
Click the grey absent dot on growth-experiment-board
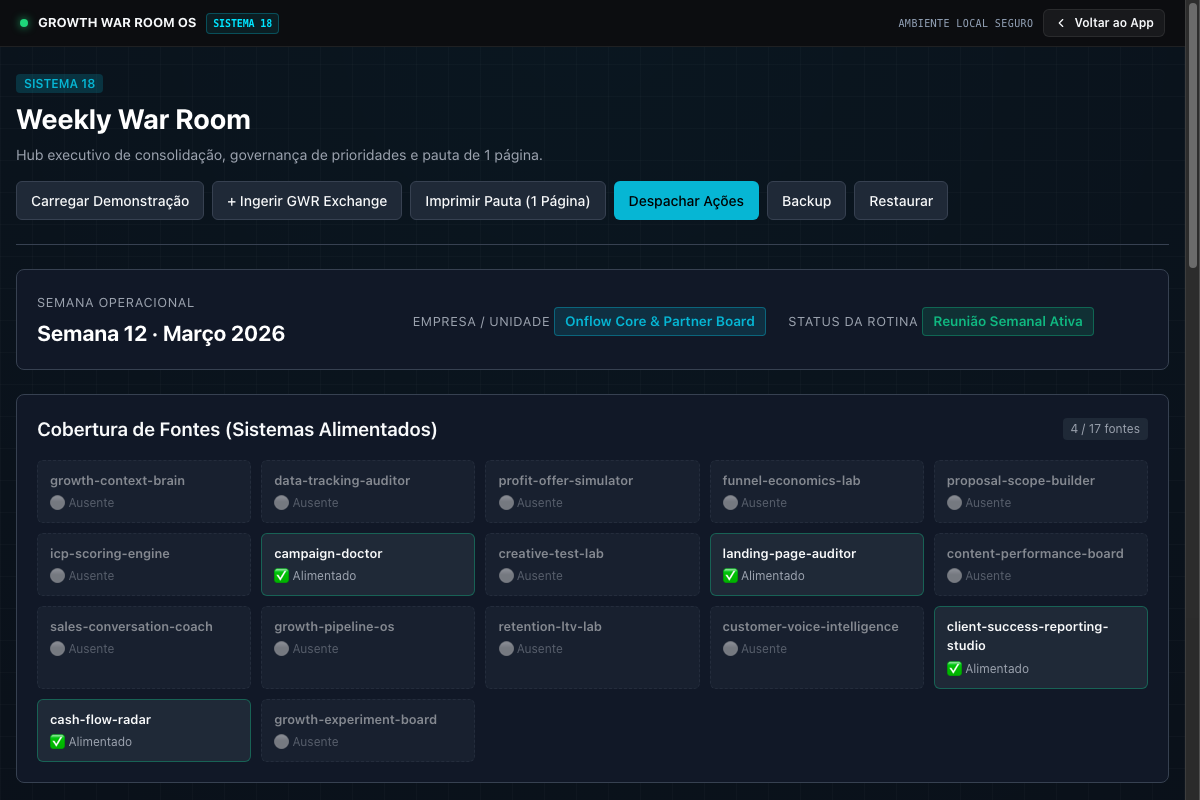[x=281, y=742]
